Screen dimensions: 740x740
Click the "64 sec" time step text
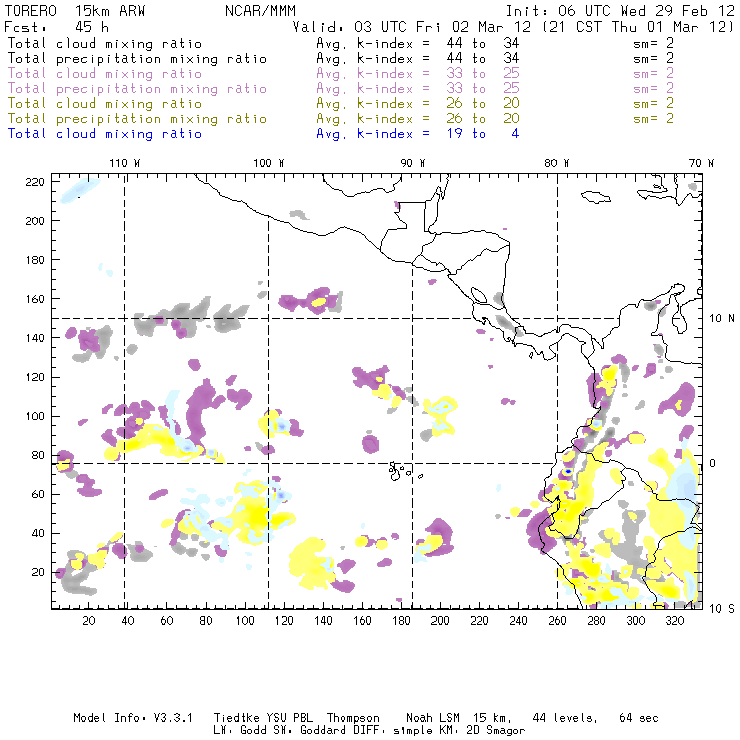click(x=639, y=718)
